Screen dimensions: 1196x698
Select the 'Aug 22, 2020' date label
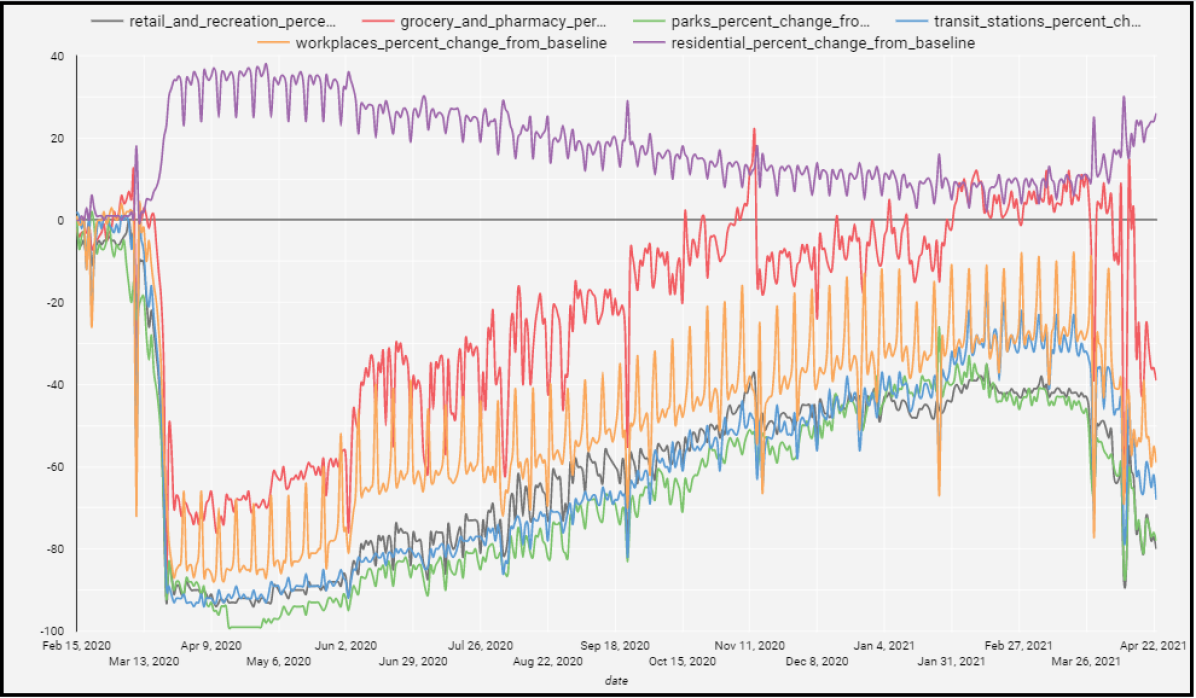coord(548,661)
